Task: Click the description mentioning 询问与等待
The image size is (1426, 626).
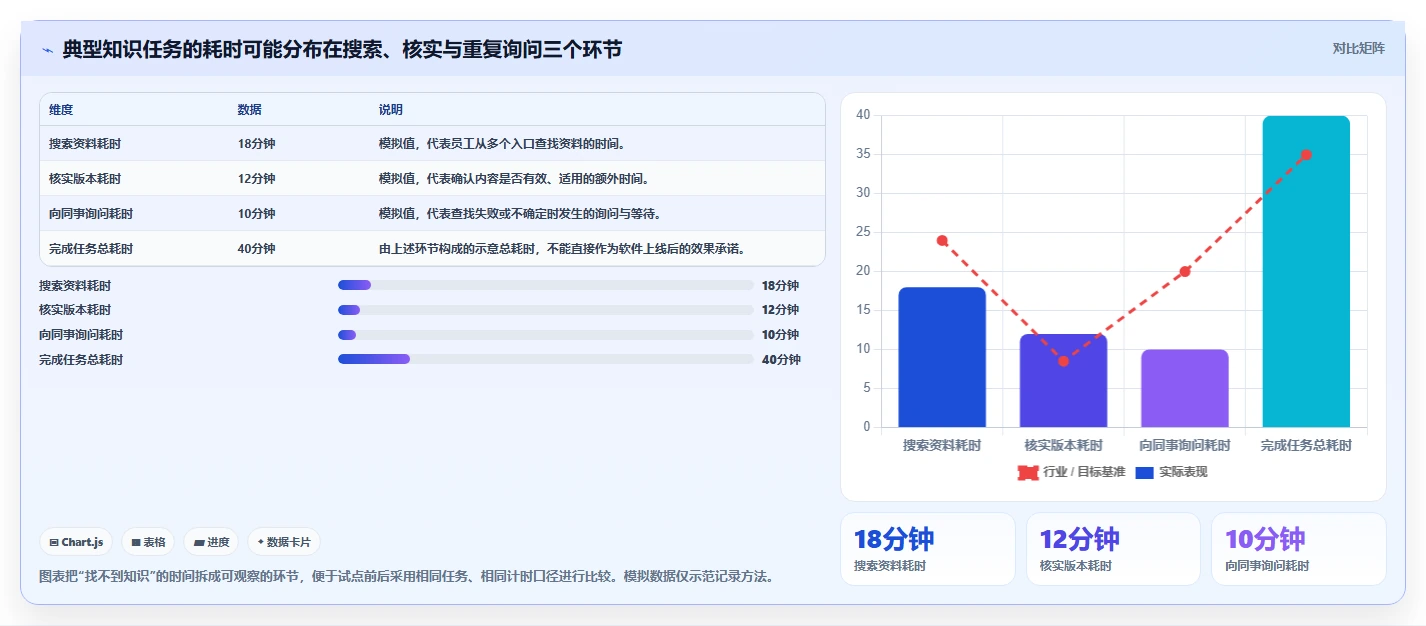Action: (520, 214)
